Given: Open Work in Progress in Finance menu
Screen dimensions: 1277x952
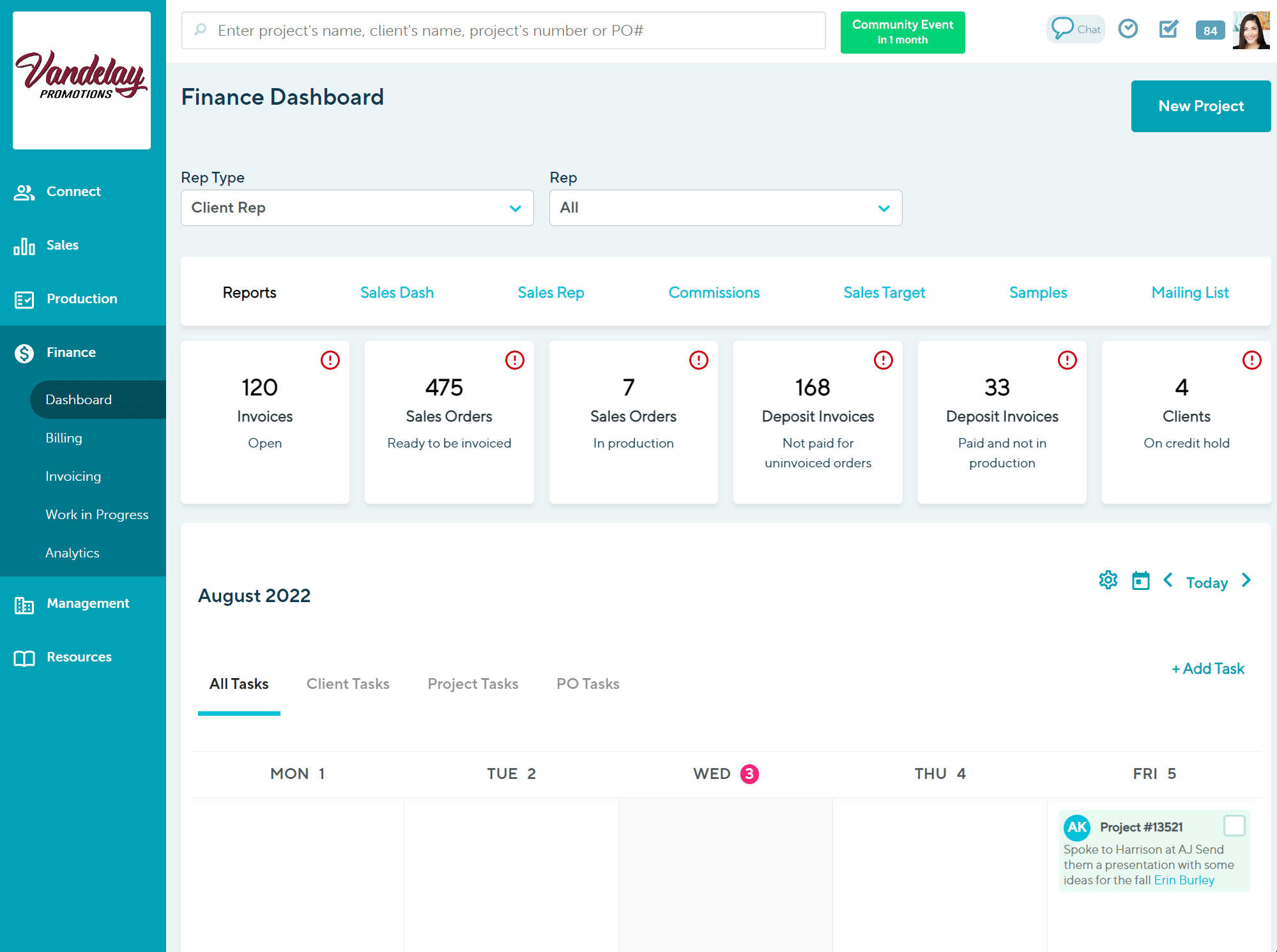Looking at the screenshot, I should tap(96, 515).
